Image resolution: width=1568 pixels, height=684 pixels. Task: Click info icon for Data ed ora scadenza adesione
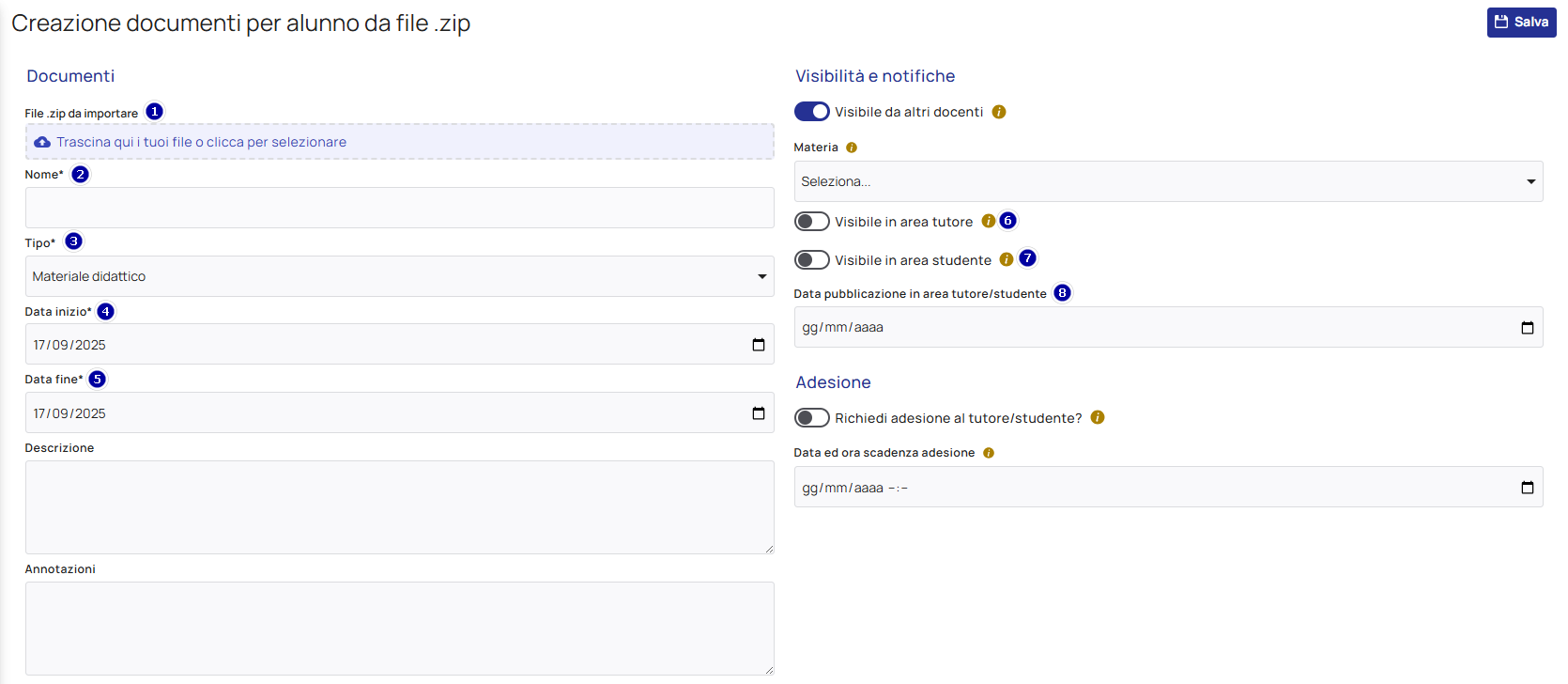point(989,453)
